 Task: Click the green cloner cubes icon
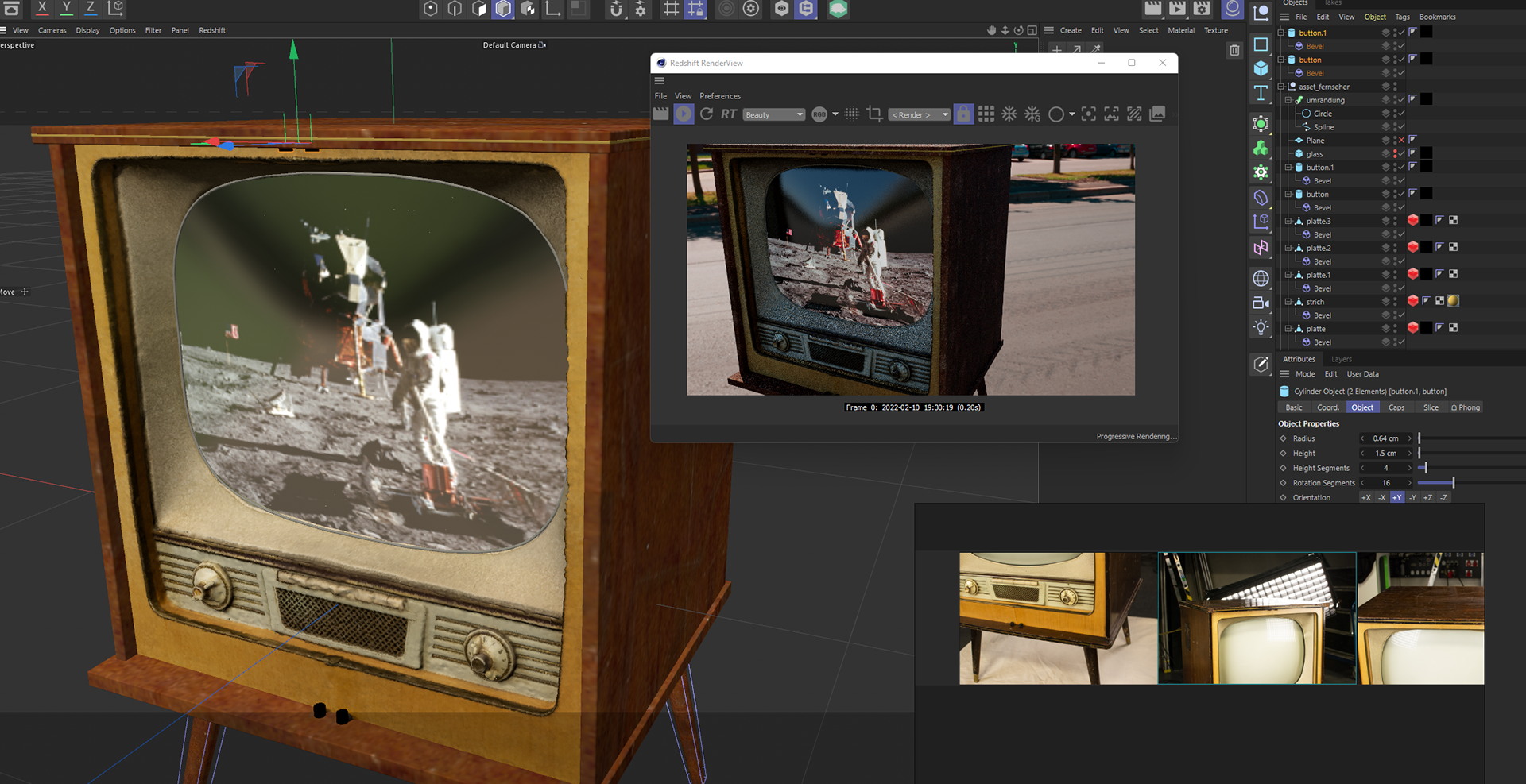pyautogui.click(x=1261, y=148)
